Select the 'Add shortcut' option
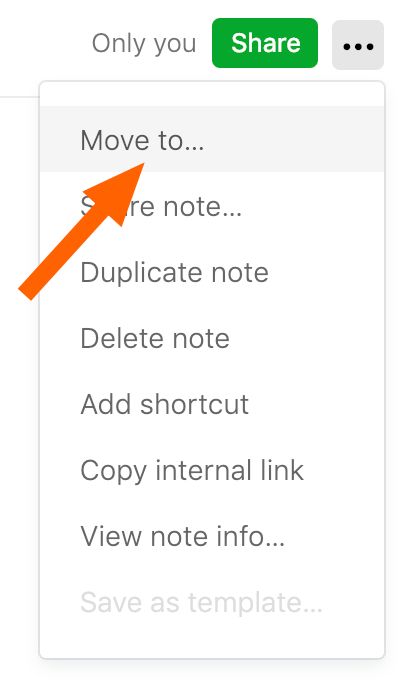This screenshot has height=696, width=414. (212, 404)
